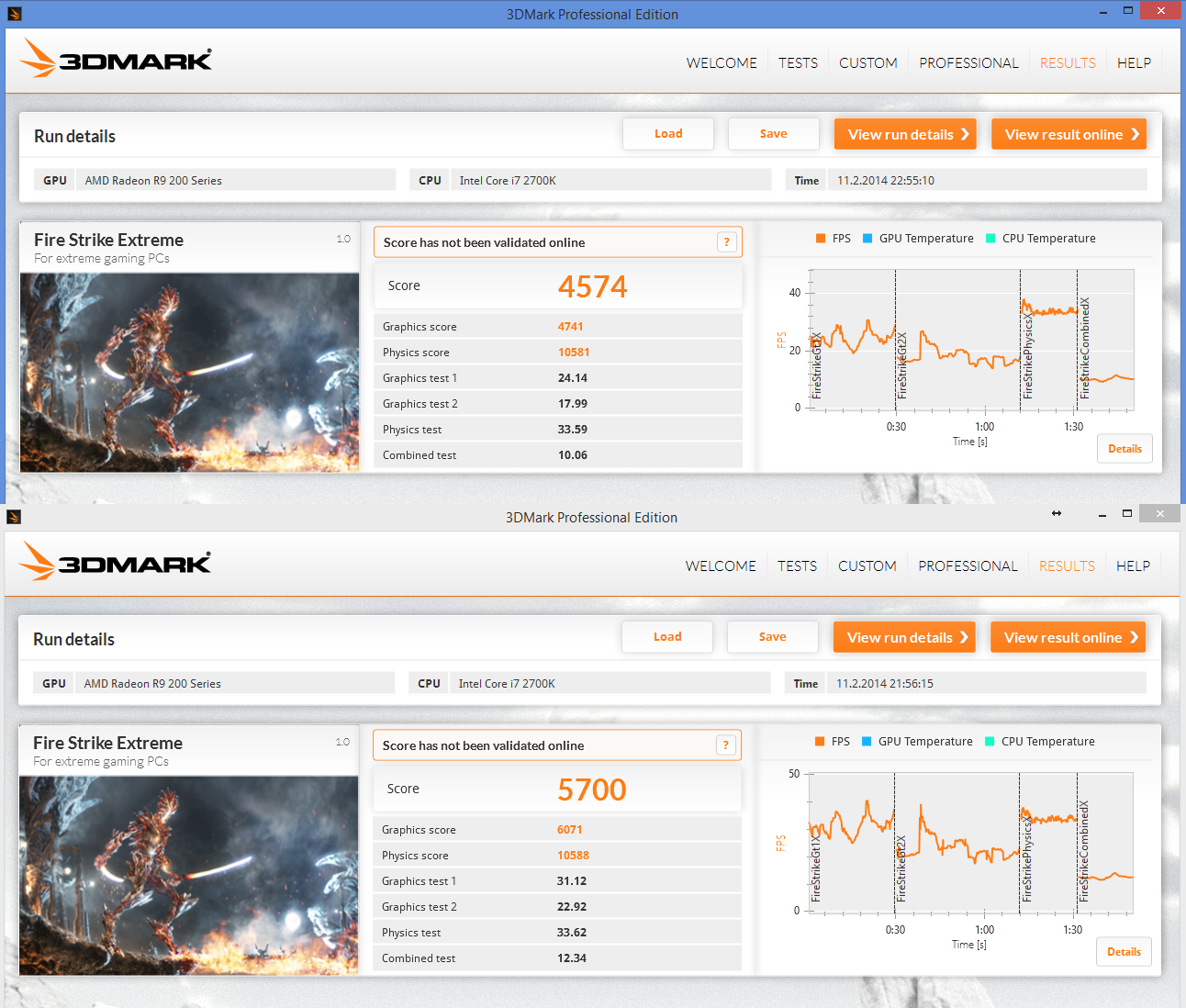The width and height of the screenshot is (1186, 1008).
Task: Open PROFESSIONAL tab in top window
Action: pos(968,62)
